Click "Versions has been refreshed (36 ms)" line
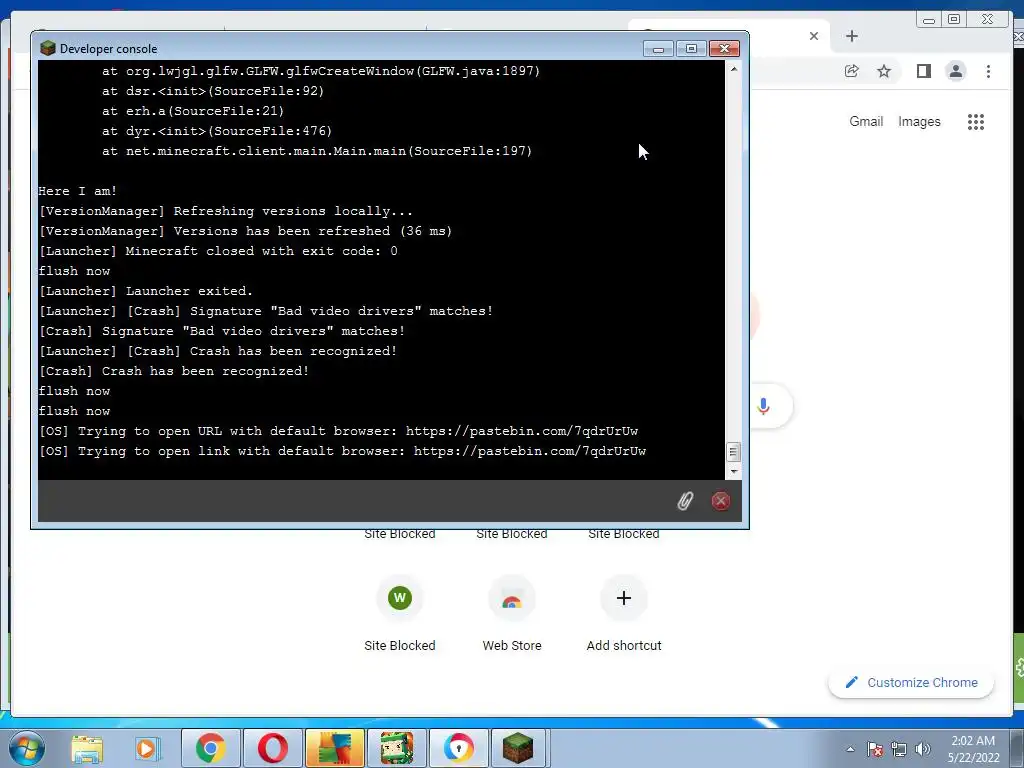Viewport: 1024px width, 768px height. (246, 231)
